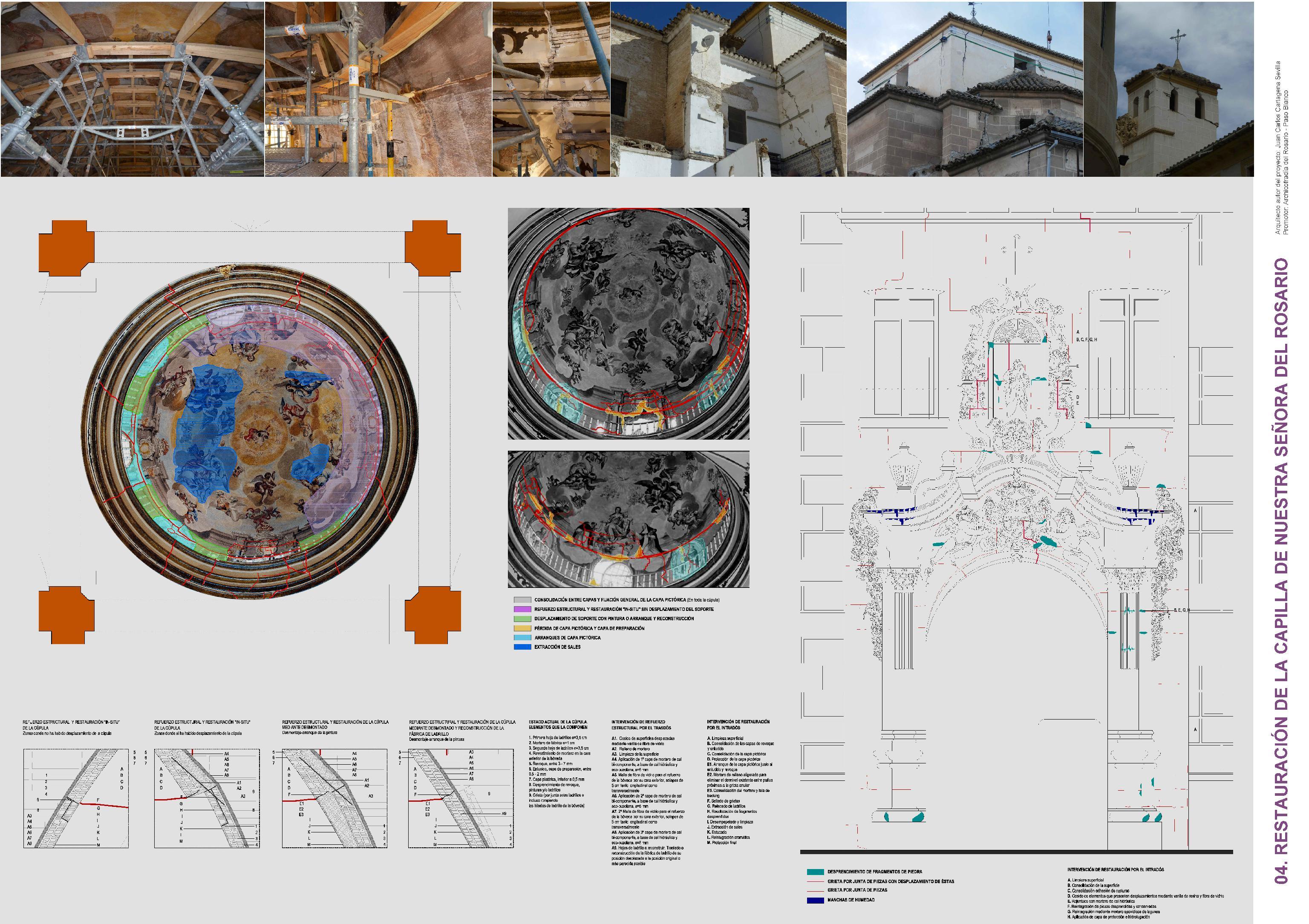
Task: Open the first scaffolding photo thumbnail
Action: point(132,89)
